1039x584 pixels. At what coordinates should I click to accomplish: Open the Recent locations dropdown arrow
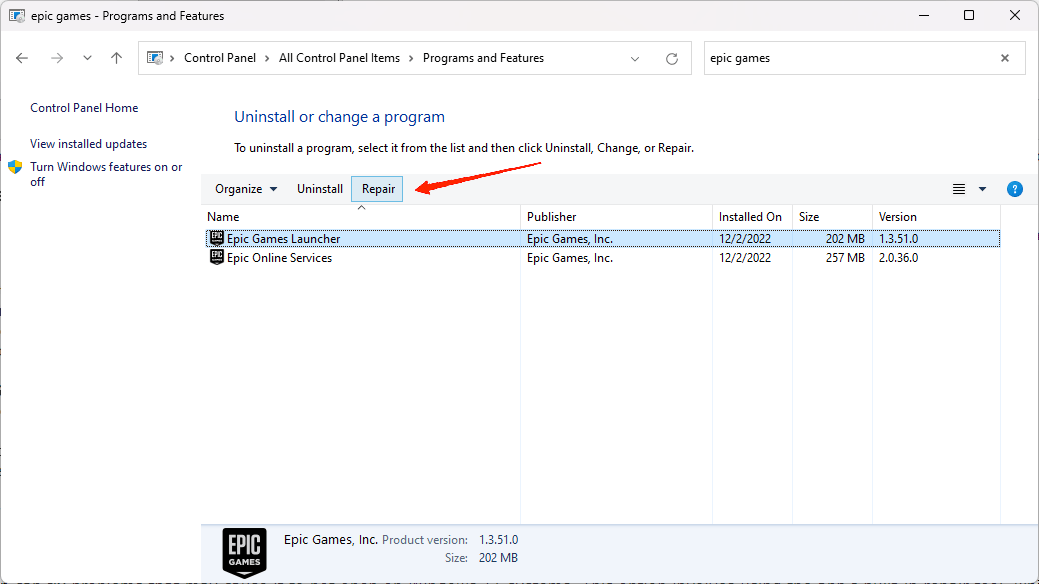pos(88,58)
